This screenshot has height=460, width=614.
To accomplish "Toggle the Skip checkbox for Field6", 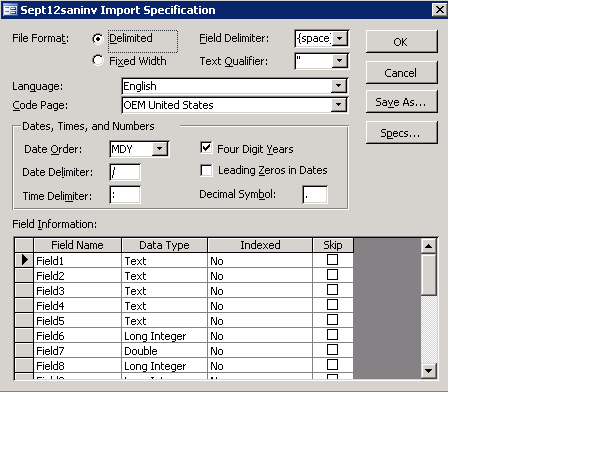I will pos(332,336).
